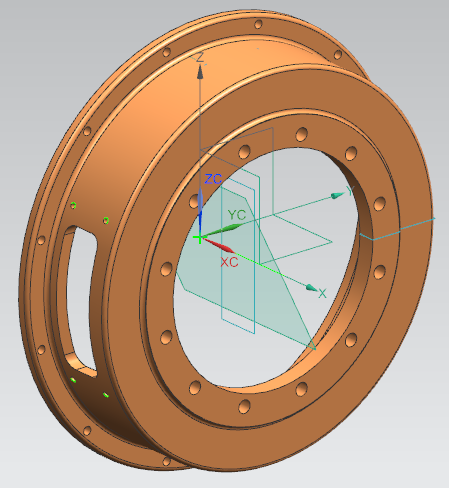Click the XC axis label
This screenshot has height=488, width=449.
(229, 262)
